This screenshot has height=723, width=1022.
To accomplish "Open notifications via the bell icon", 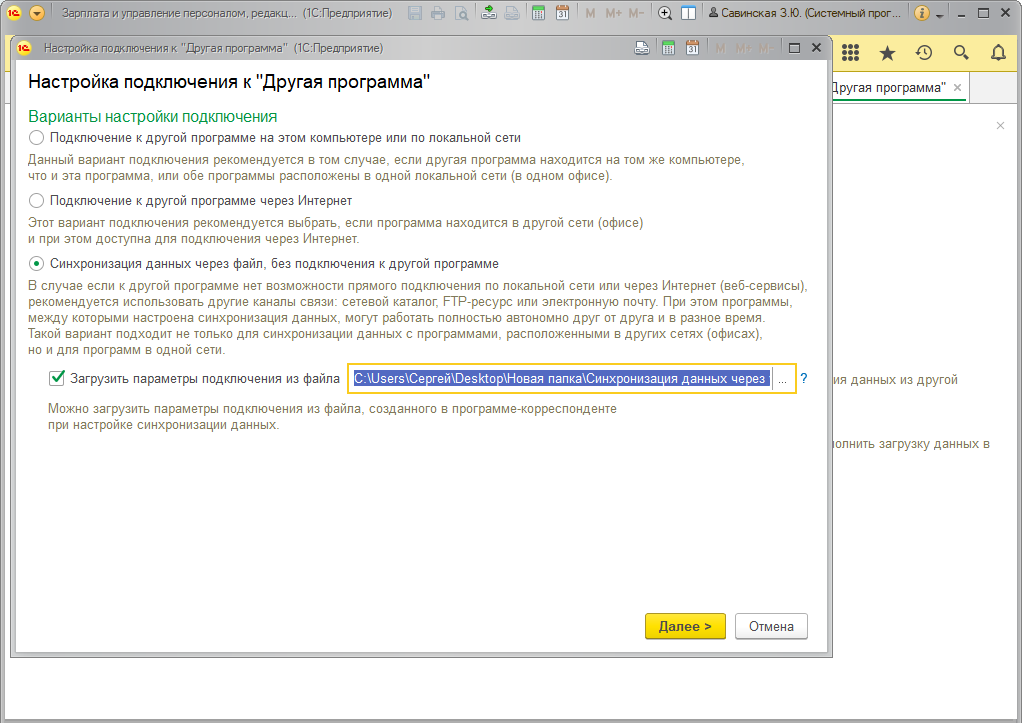I will [x=998, y=53].
